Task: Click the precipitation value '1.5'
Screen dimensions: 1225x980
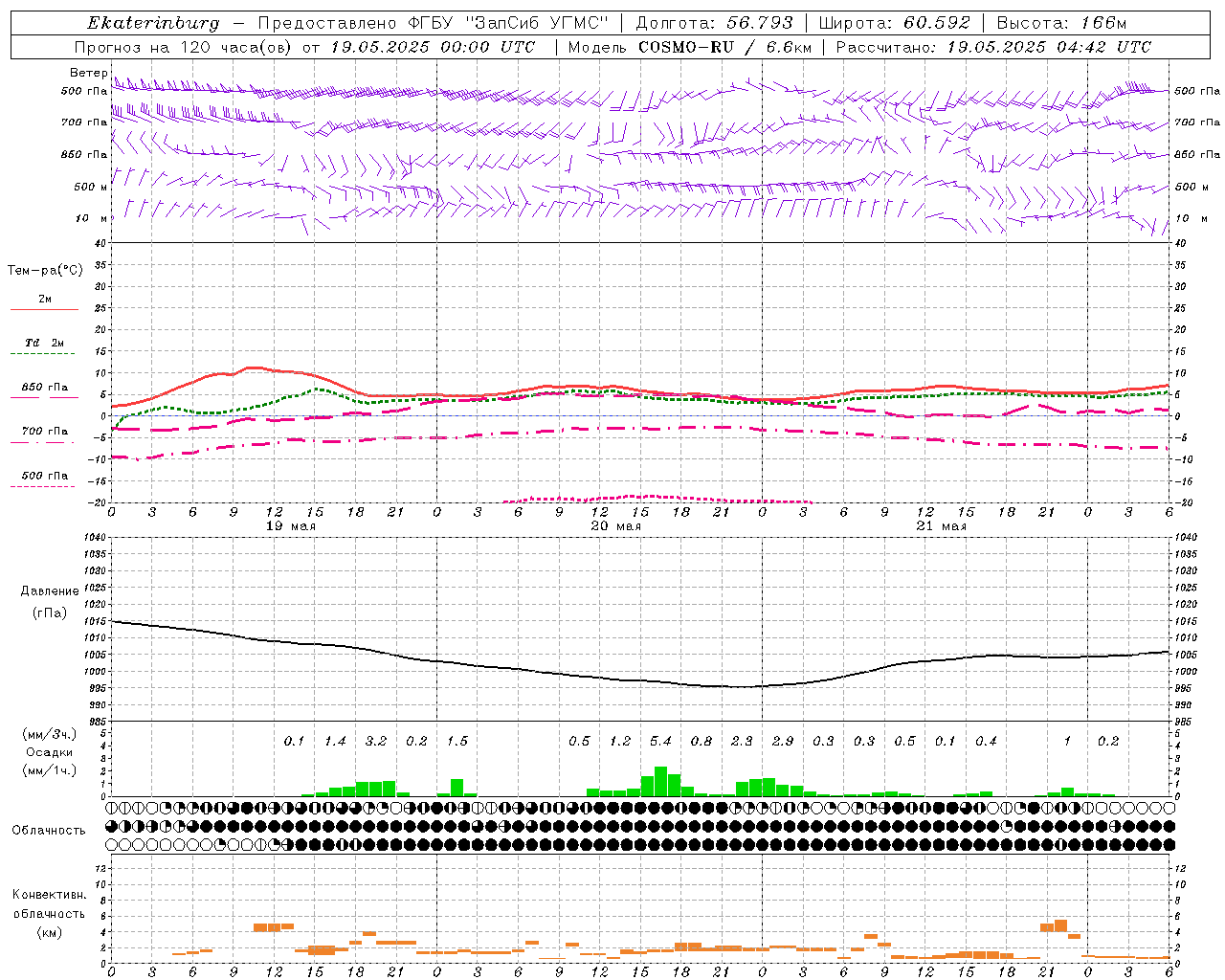Action: point(457,742)
